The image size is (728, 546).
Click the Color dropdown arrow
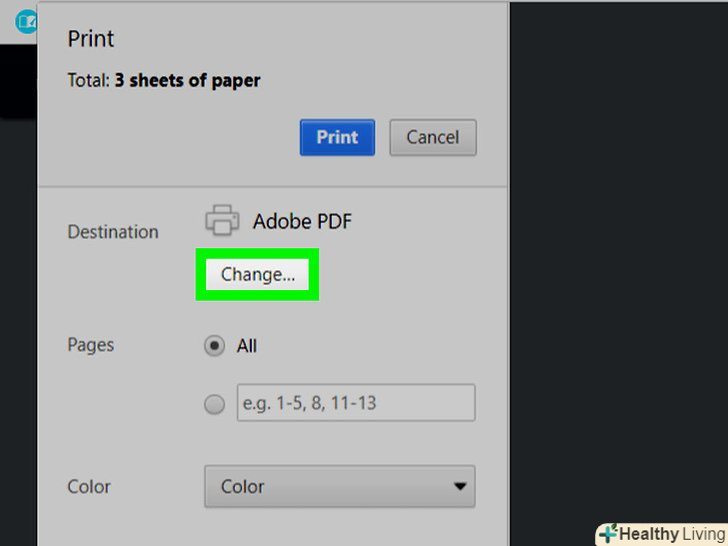pyautogui.click(x=460, y=487)
